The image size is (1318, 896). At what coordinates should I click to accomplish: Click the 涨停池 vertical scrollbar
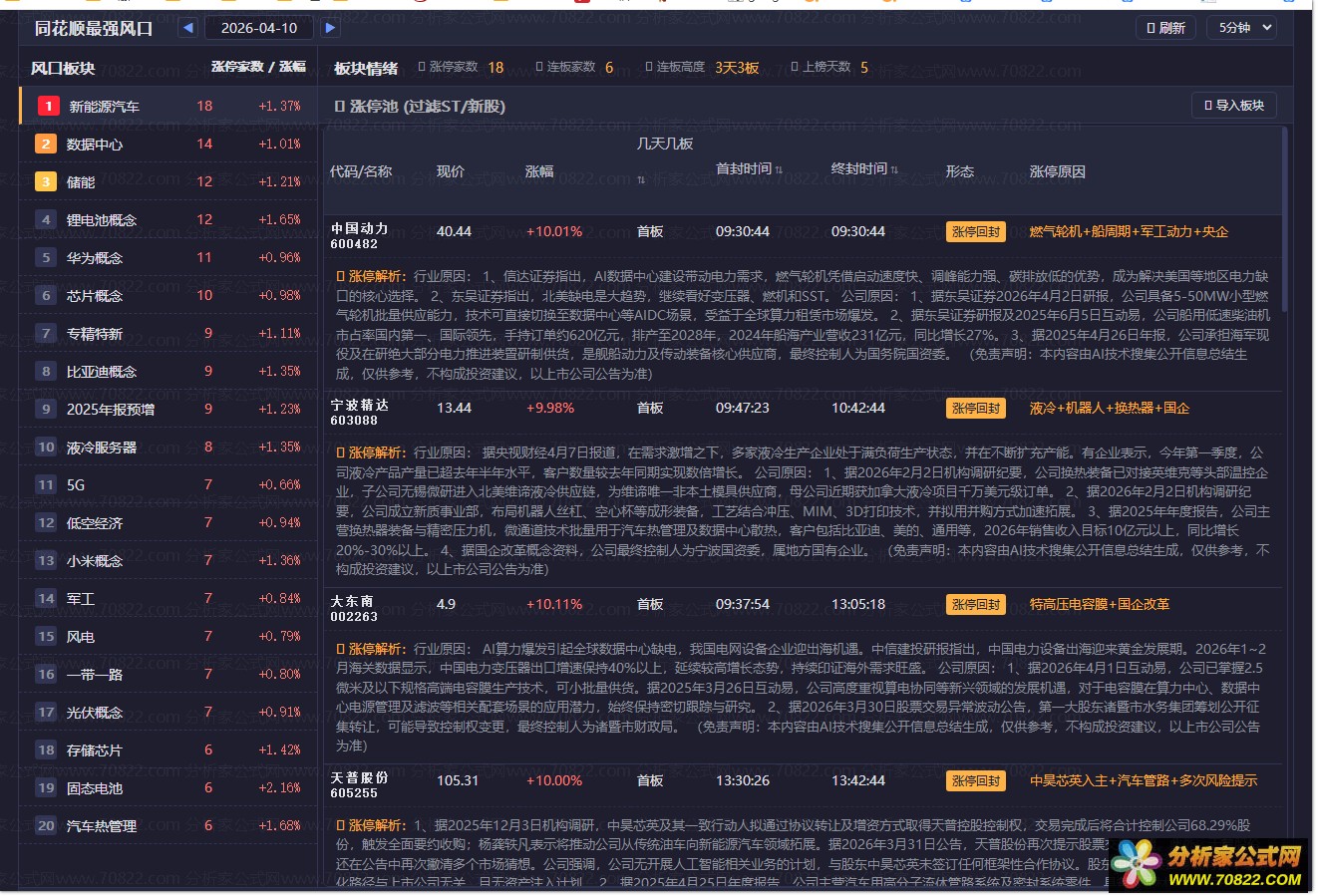[1284, 219]
